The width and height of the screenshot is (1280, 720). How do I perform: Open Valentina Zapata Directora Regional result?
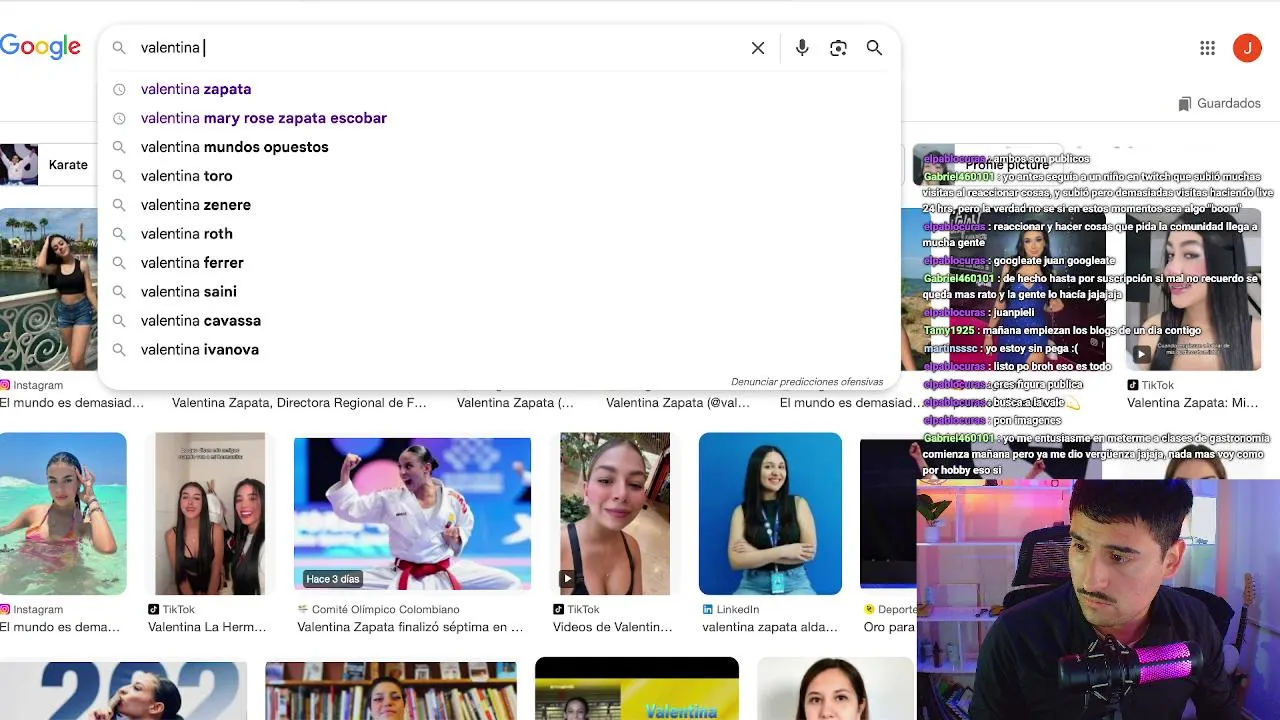click(299, 403)
